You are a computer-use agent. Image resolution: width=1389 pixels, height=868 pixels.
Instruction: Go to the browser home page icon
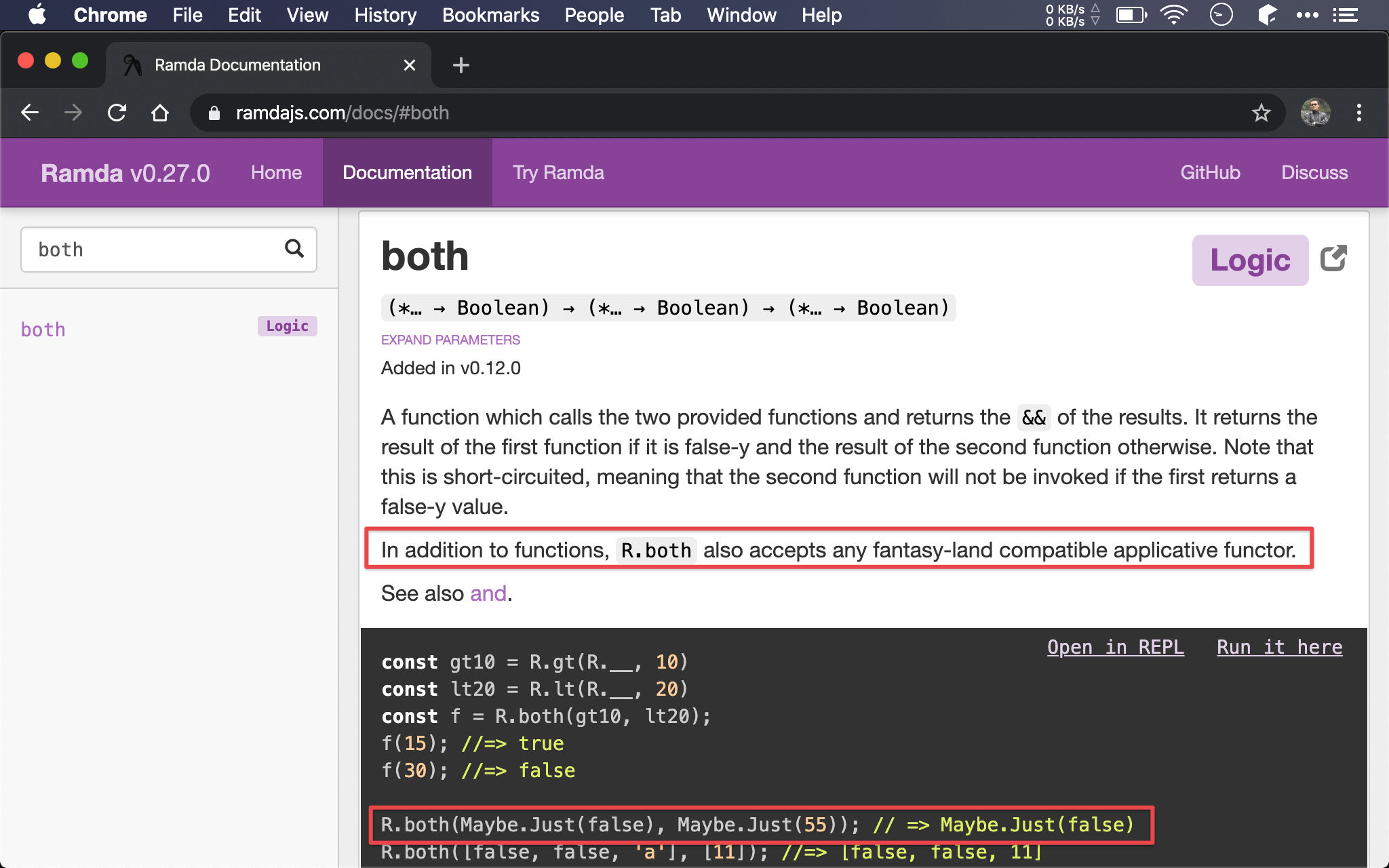[160, 113]
